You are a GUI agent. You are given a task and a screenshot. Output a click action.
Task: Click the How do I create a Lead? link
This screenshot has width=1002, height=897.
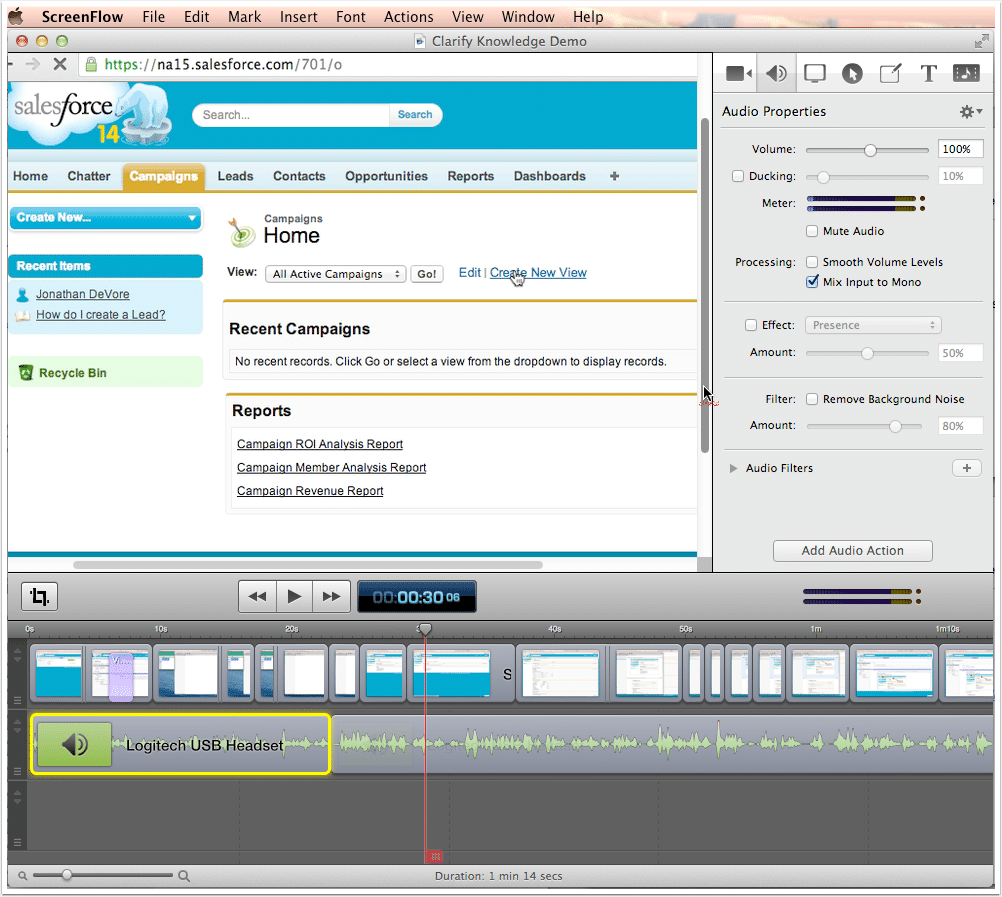[100, 314]
